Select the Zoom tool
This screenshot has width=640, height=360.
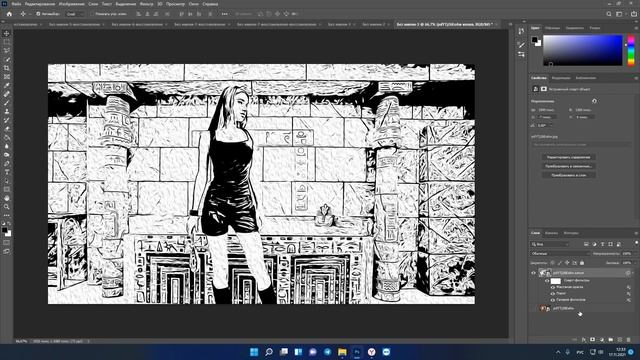pos(7,207)
